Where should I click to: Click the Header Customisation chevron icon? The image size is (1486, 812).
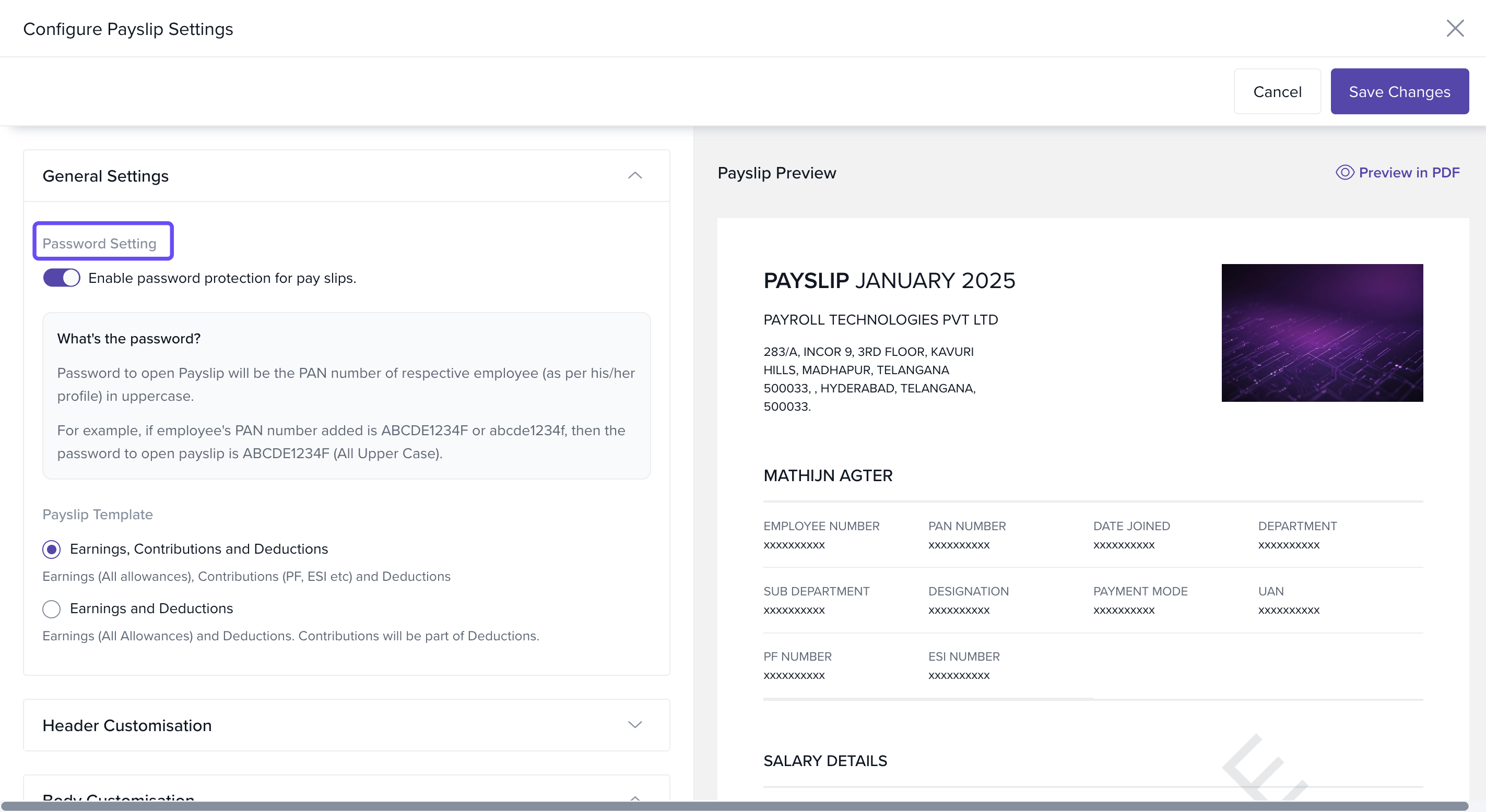point(634,725)
